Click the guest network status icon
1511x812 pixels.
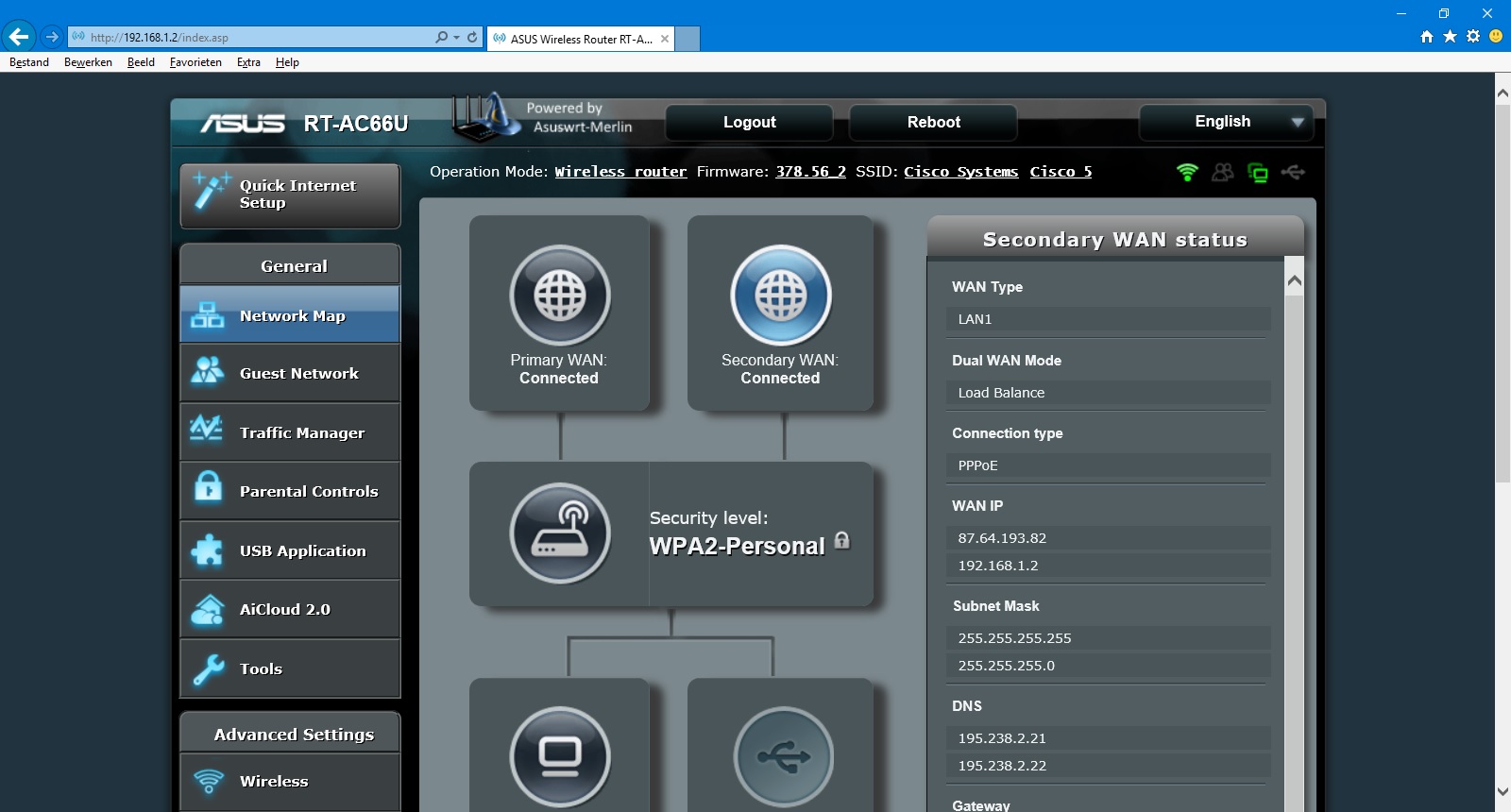click(1223, 172)
